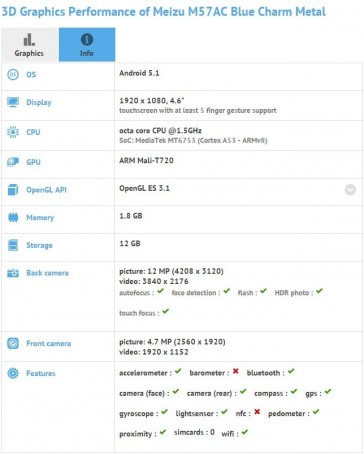Click the Back camera label
Viewport: 364px width, 454px height.
pyautogui.click(x=47, y=273)
